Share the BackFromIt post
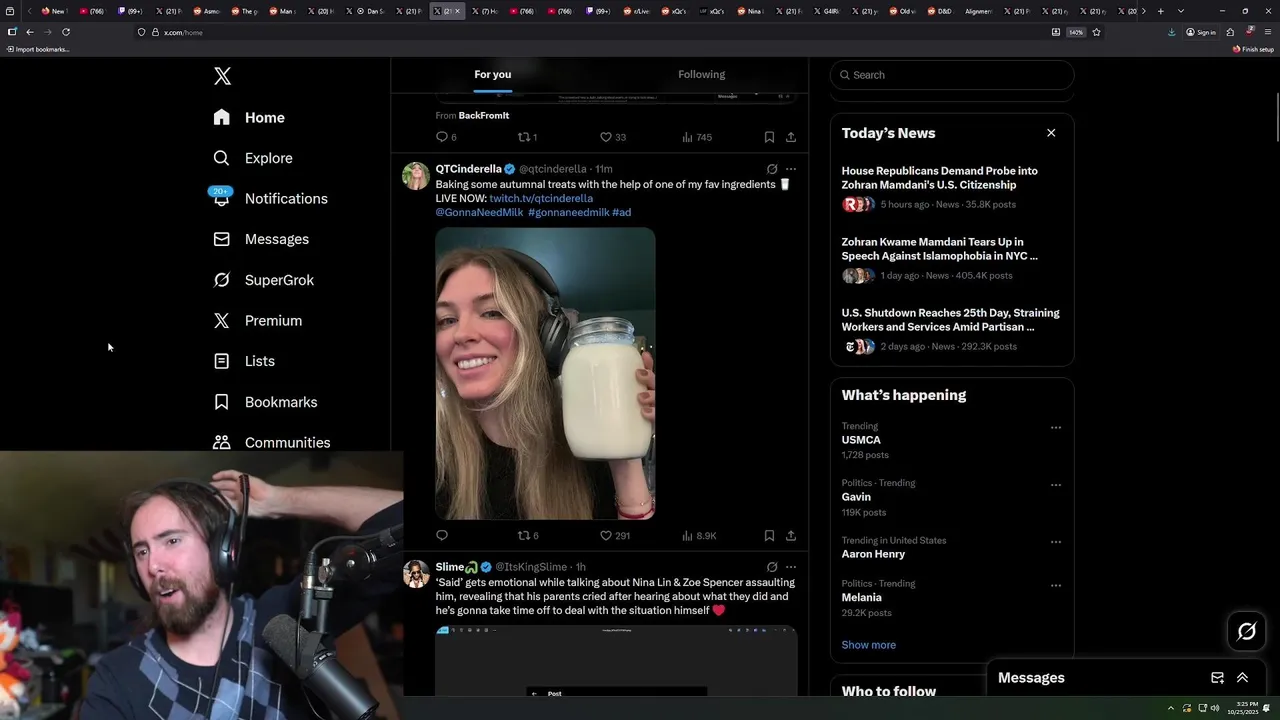The image size is (1280, 720). 791,137
